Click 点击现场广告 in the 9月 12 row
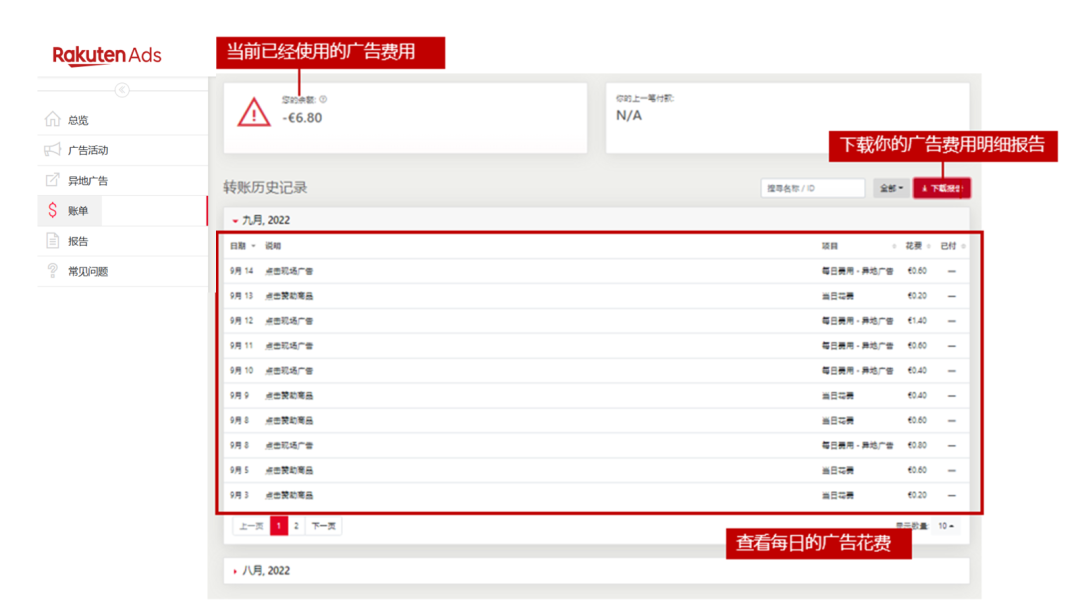This screenshot has height=608, width=1080. click(x=289, y=321)
